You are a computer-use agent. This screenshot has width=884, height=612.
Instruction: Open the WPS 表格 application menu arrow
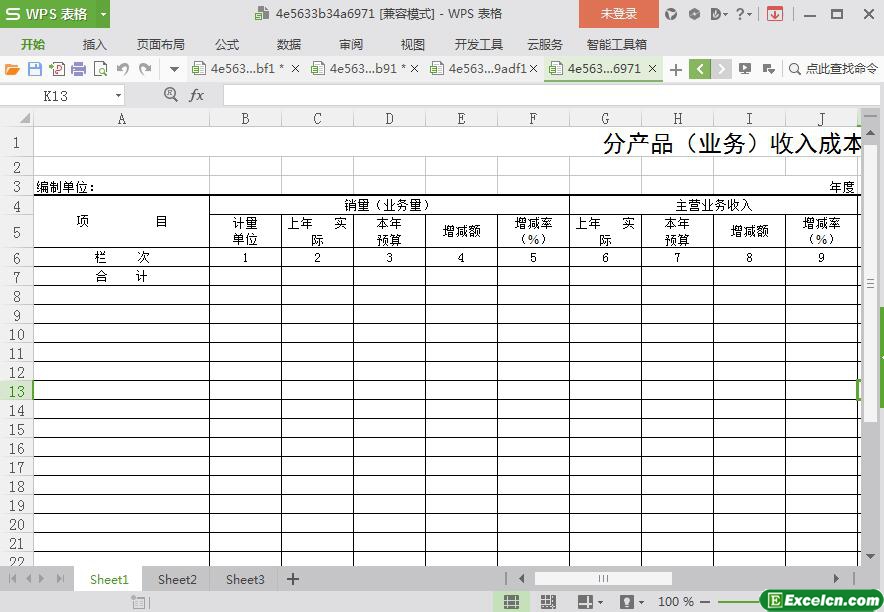(x=103, y=14)
